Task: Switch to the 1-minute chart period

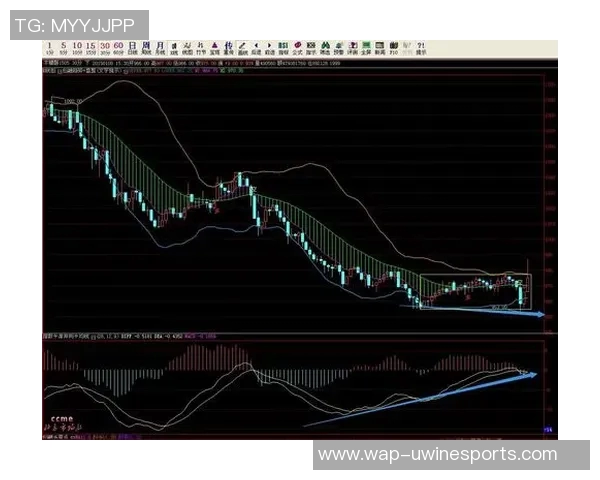Action: [x=49, y=48]
